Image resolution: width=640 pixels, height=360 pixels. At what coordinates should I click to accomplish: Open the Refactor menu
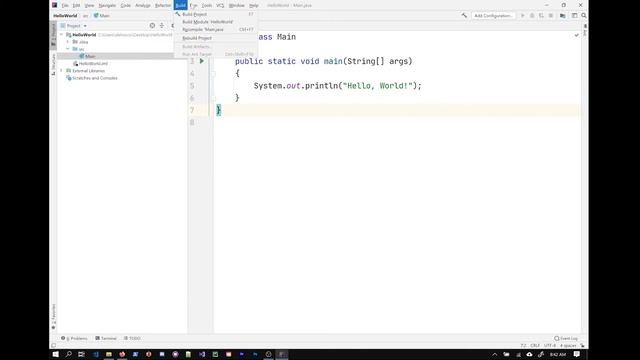pos(163,5)
